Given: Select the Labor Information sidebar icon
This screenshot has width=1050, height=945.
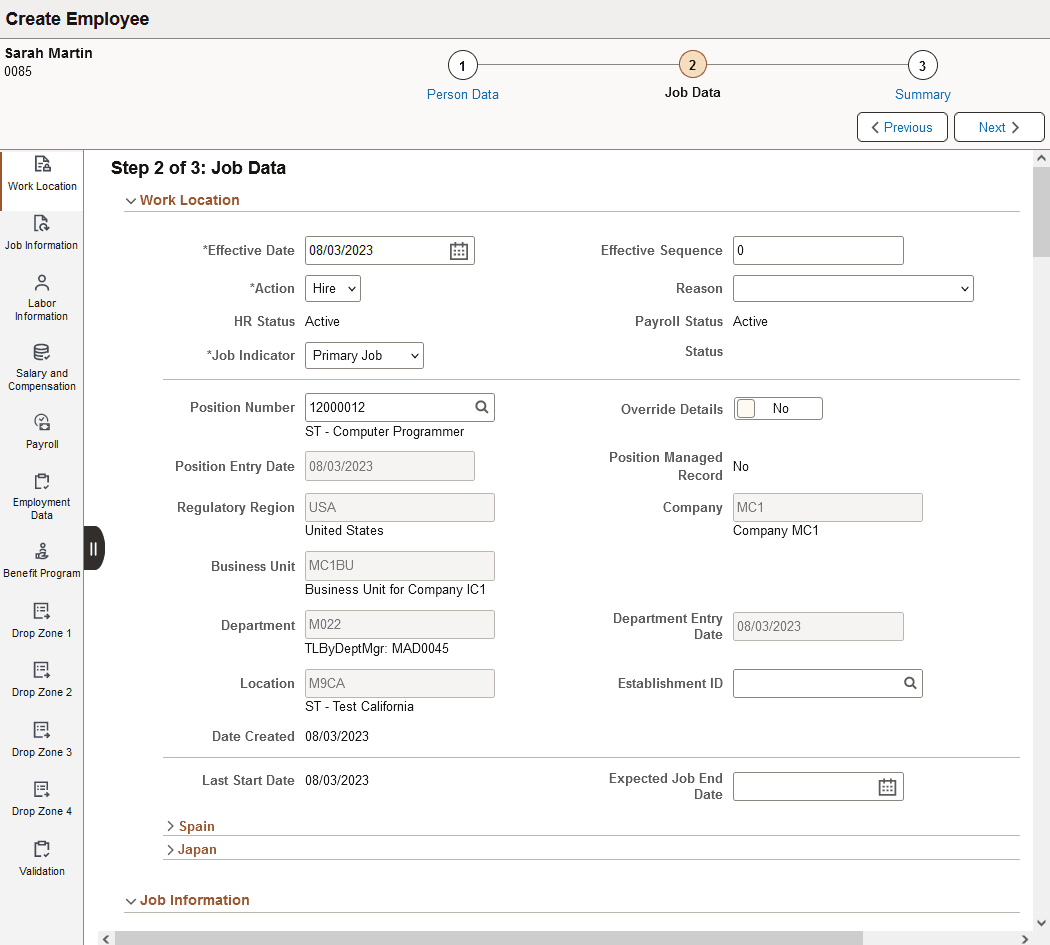Looking at the screenshot, I should tap(42, 295).
